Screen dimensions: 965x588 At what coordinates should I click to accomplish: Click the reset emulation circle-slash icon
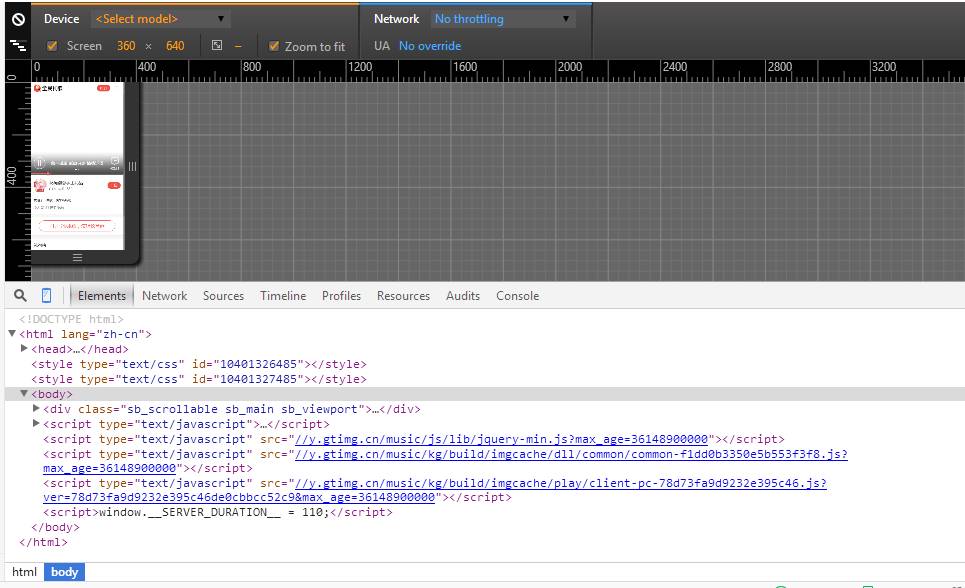coord(18,19)
